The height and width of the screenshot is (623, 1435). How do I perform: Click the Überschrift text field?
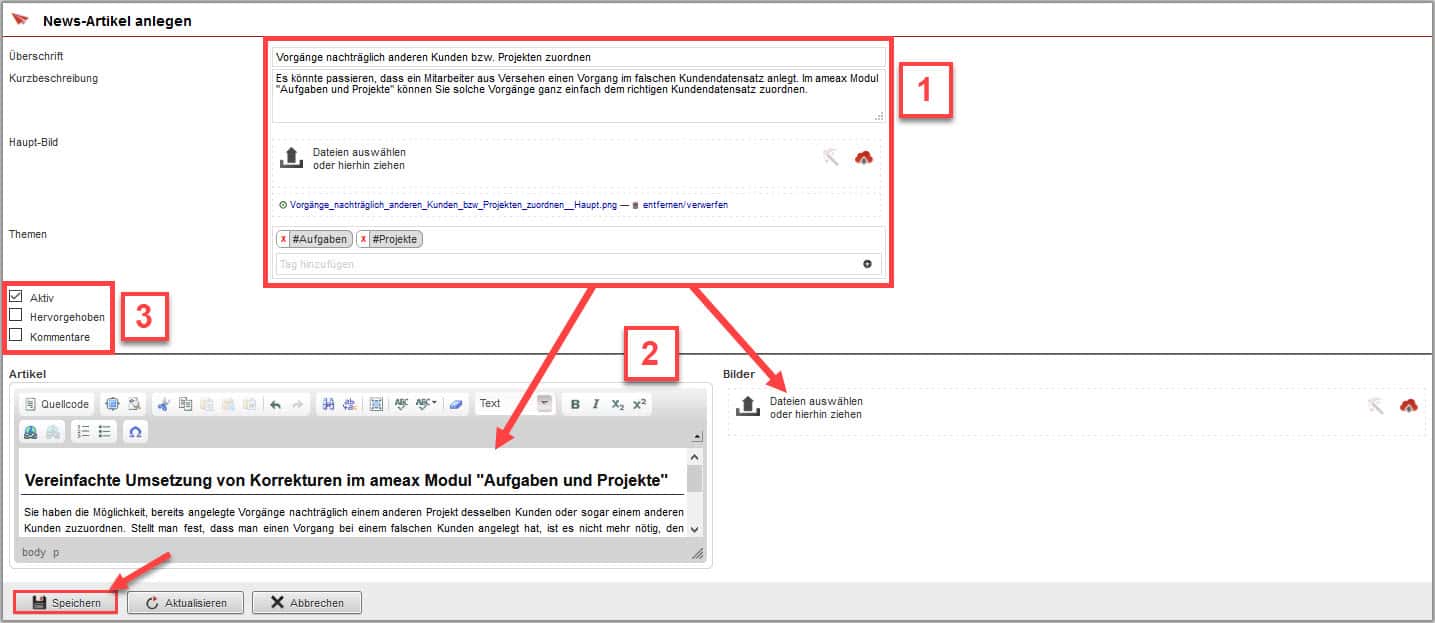tap(578, 57)
